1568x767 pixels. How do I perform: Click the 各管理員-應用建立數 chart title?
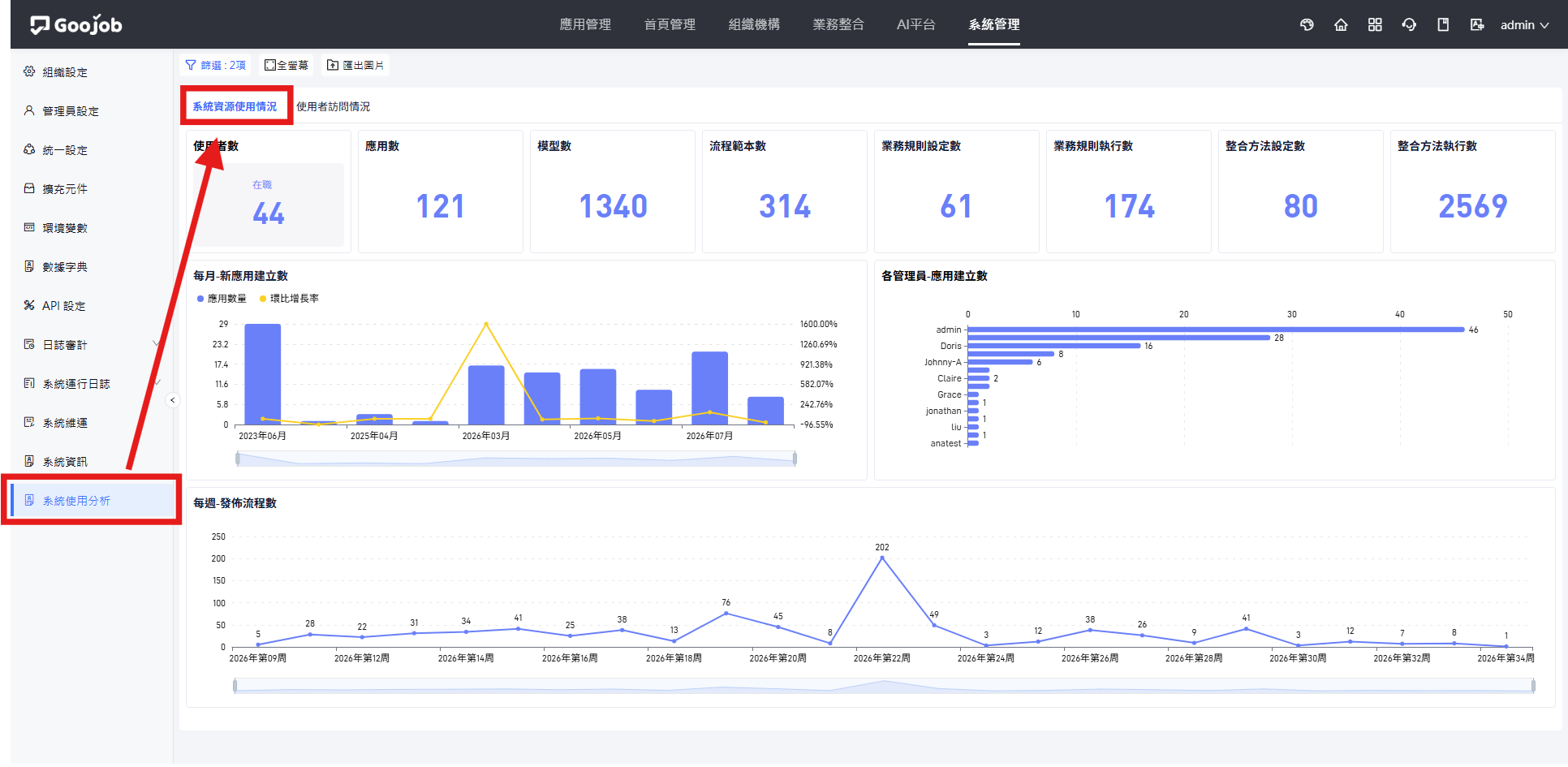pyautogui.click(x=934, y=276)
